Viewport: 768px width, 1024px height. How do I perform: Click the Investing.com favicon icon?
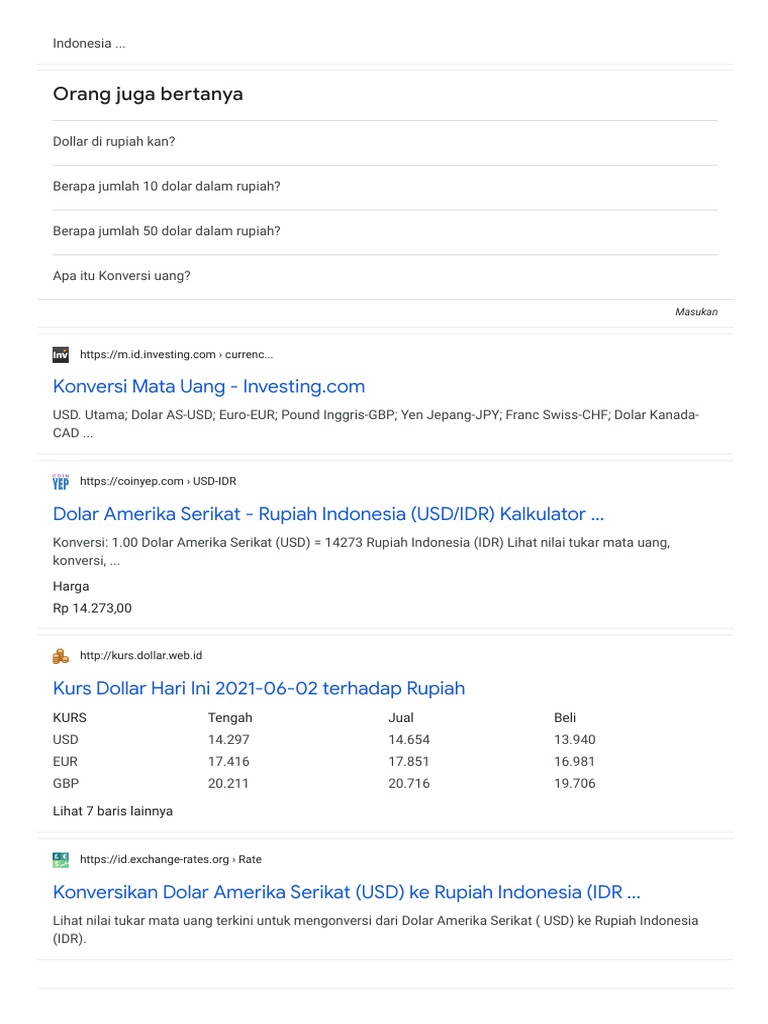pyautogui.click(x=61, y=354)
